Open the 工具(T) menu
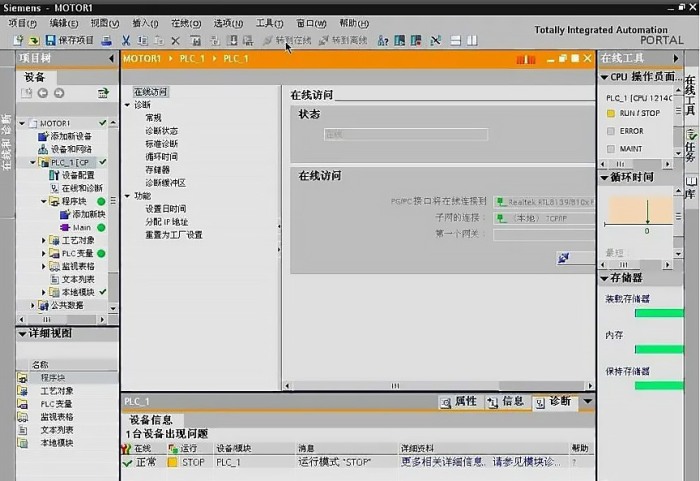Viewport: 700px width, 481px height. (269, 23)
